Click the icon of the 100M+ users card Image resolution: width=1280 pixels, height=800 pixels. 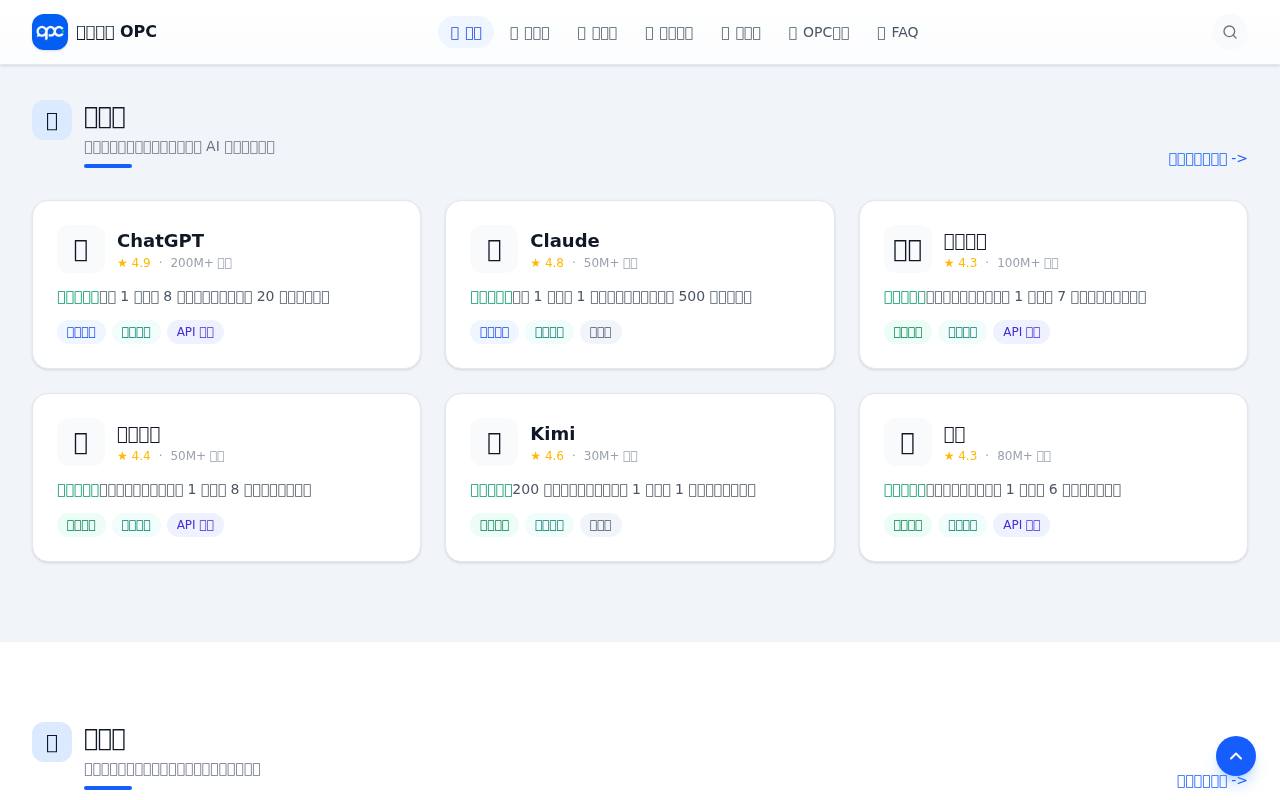click(908, 249)
